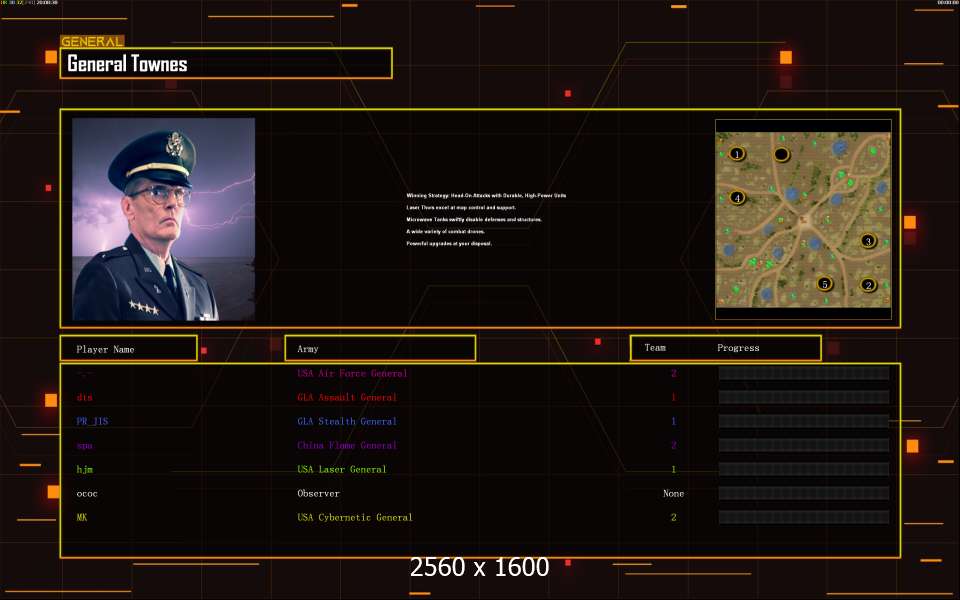Click the Team column label
Screen dimensions: 960x600
[655, 348]
